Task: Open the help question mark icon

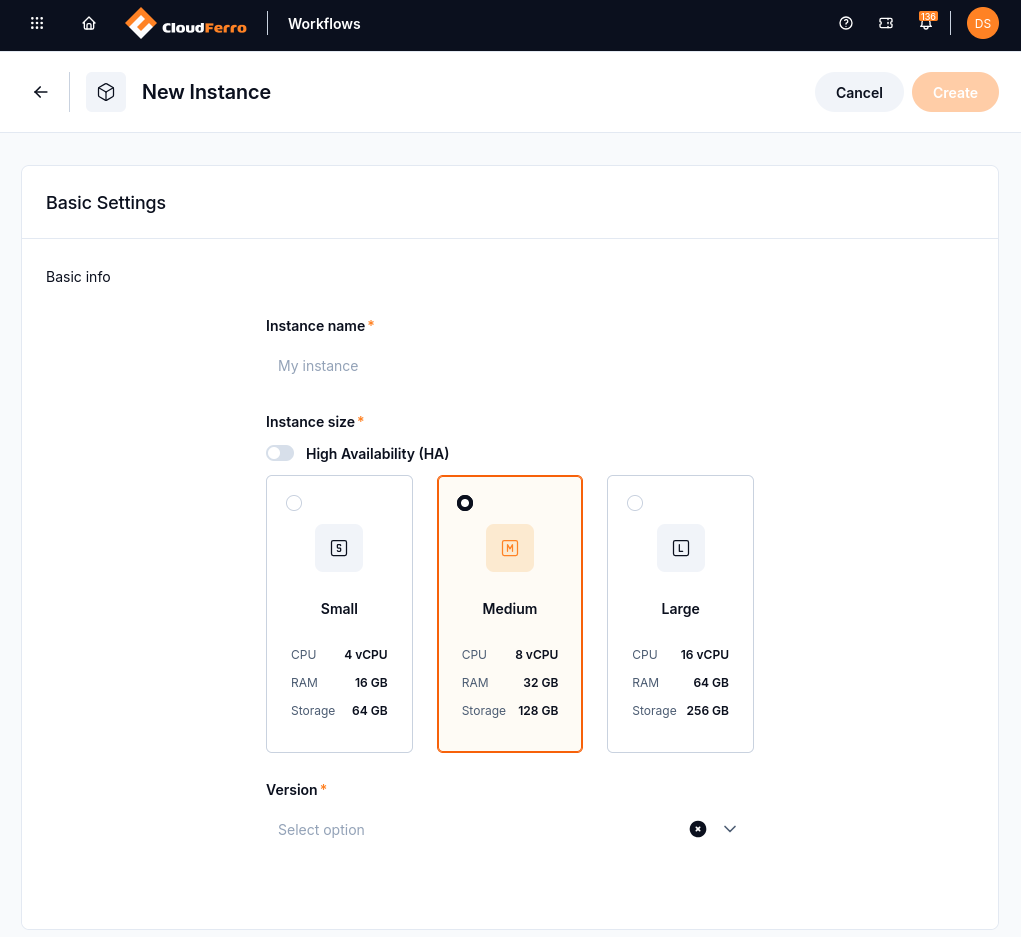Action: pyautogui.click(x=846, y=23)
